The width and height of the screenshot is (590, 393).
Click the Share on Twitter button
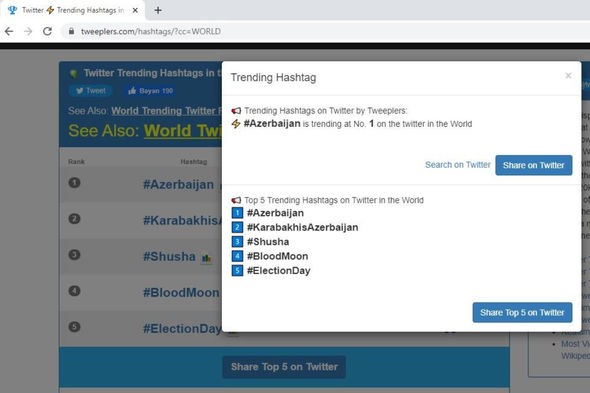point(534,165)
